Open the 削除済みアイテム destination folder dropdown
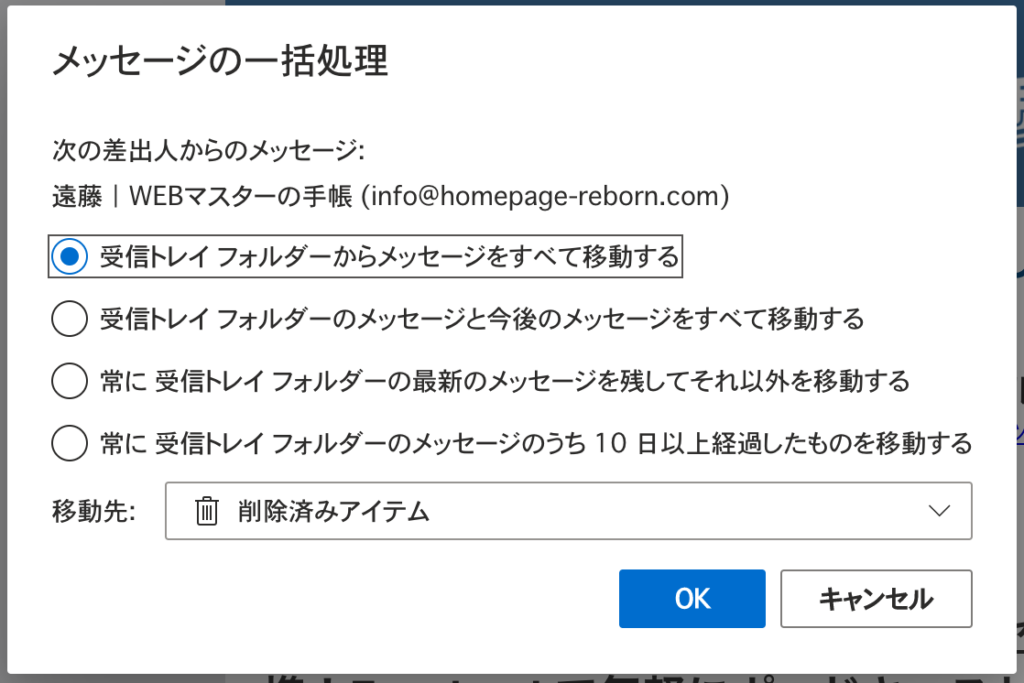 point(568,511)
